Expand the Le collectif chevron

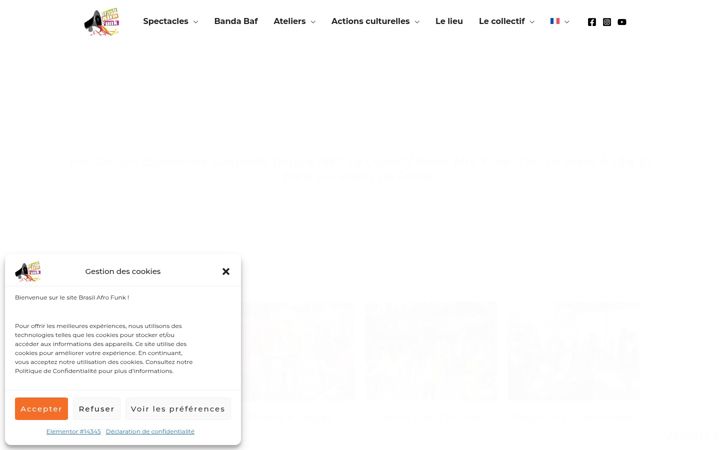coord(532,22)
